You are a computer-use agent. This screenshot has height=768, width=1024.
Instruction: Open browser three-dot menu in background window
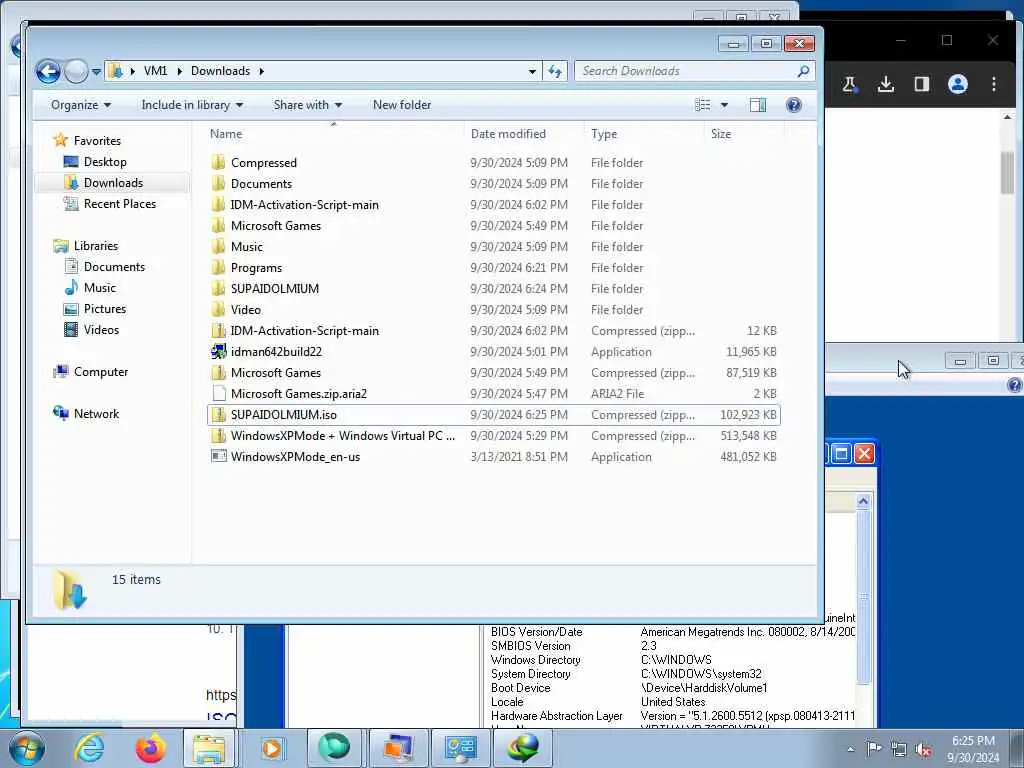[993, 84]
